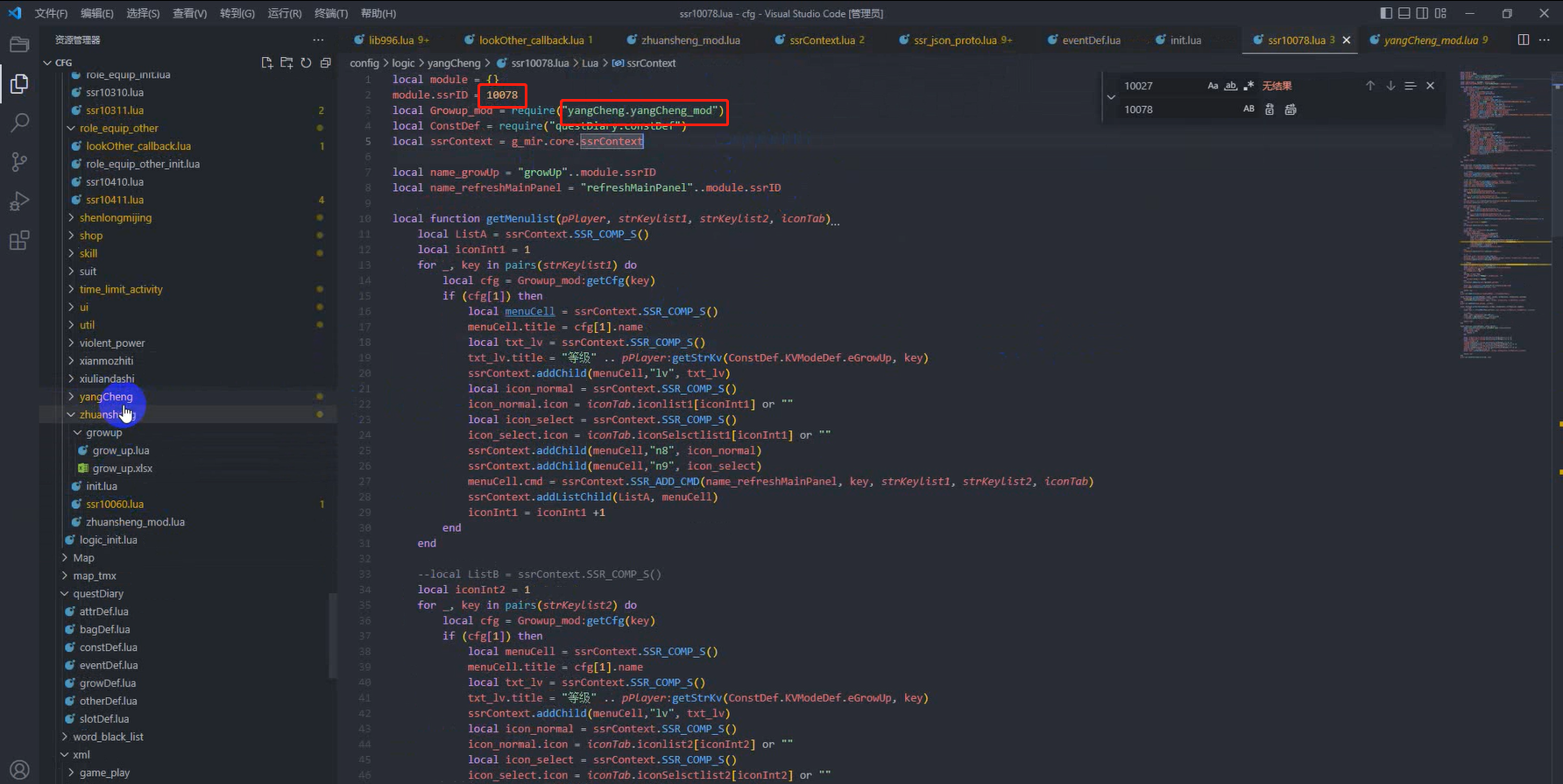
Task: Open the 终端(T) menu
Action: (x=330, y=13)
